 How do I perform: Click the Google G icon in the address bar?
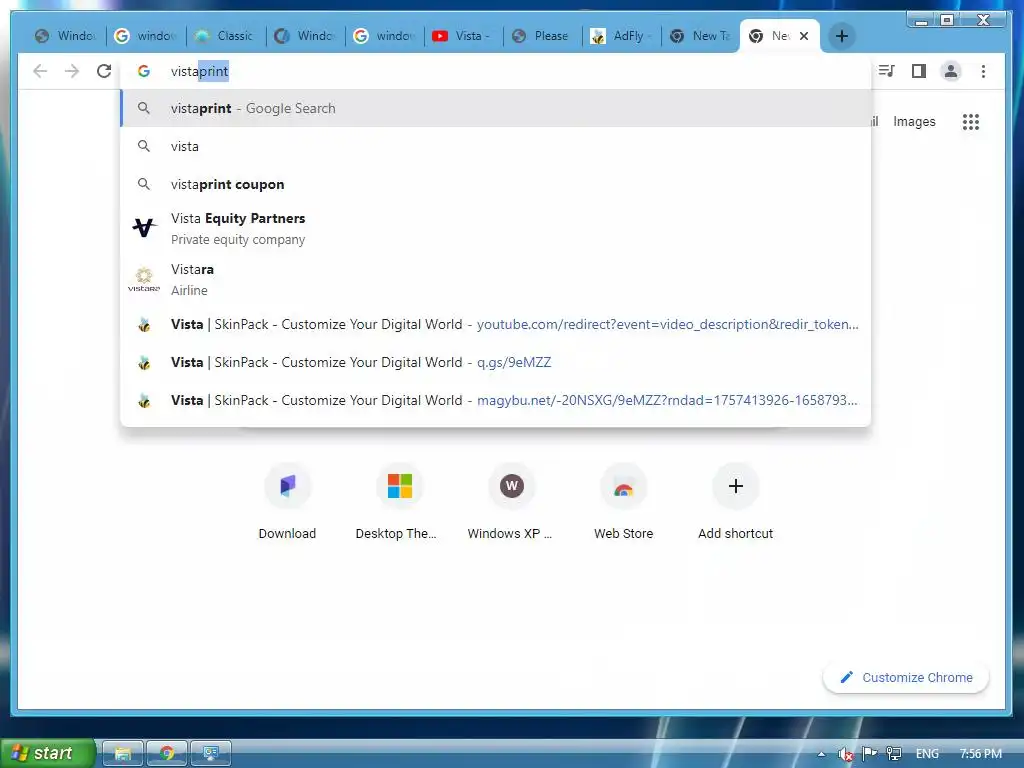pyautogui.click(x=144, y=71)
